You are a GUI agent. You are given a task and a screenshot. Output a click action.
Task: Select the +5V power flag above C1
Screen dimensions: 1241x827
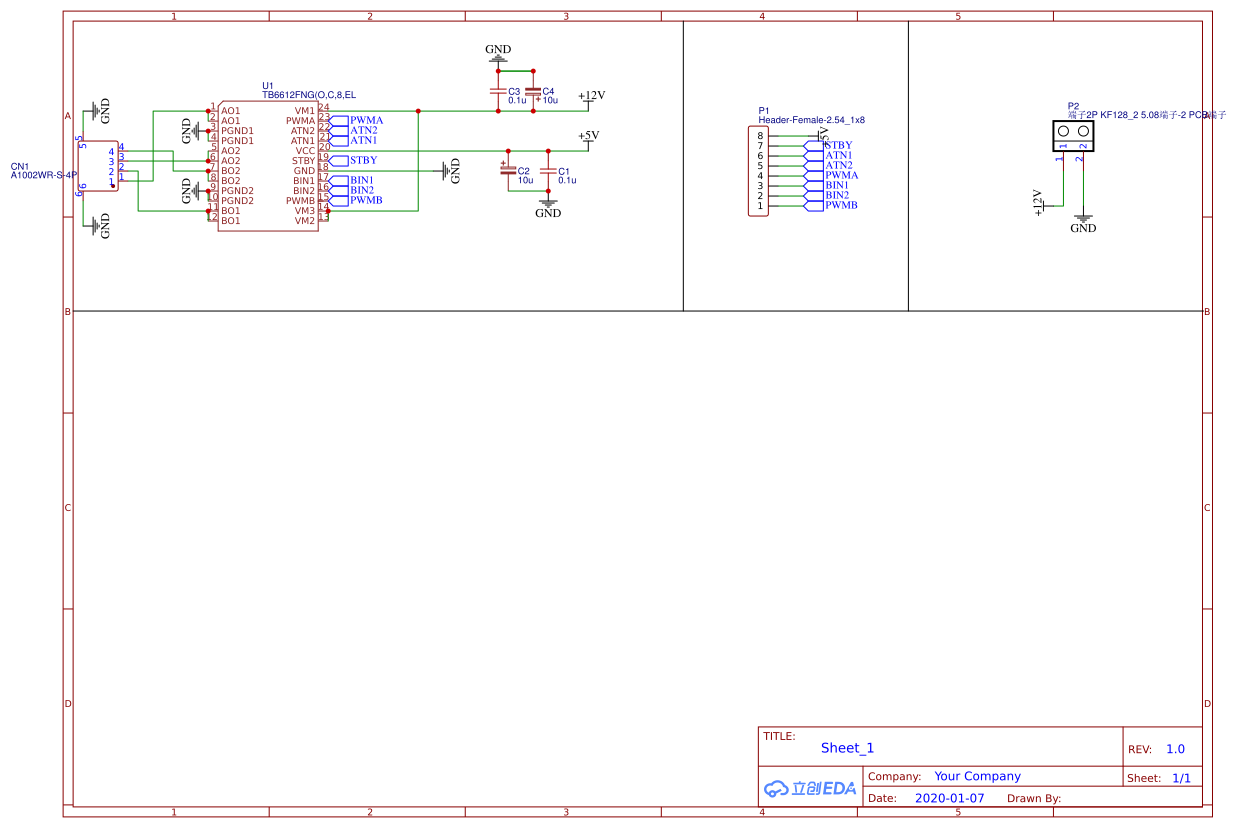(588, 137)
